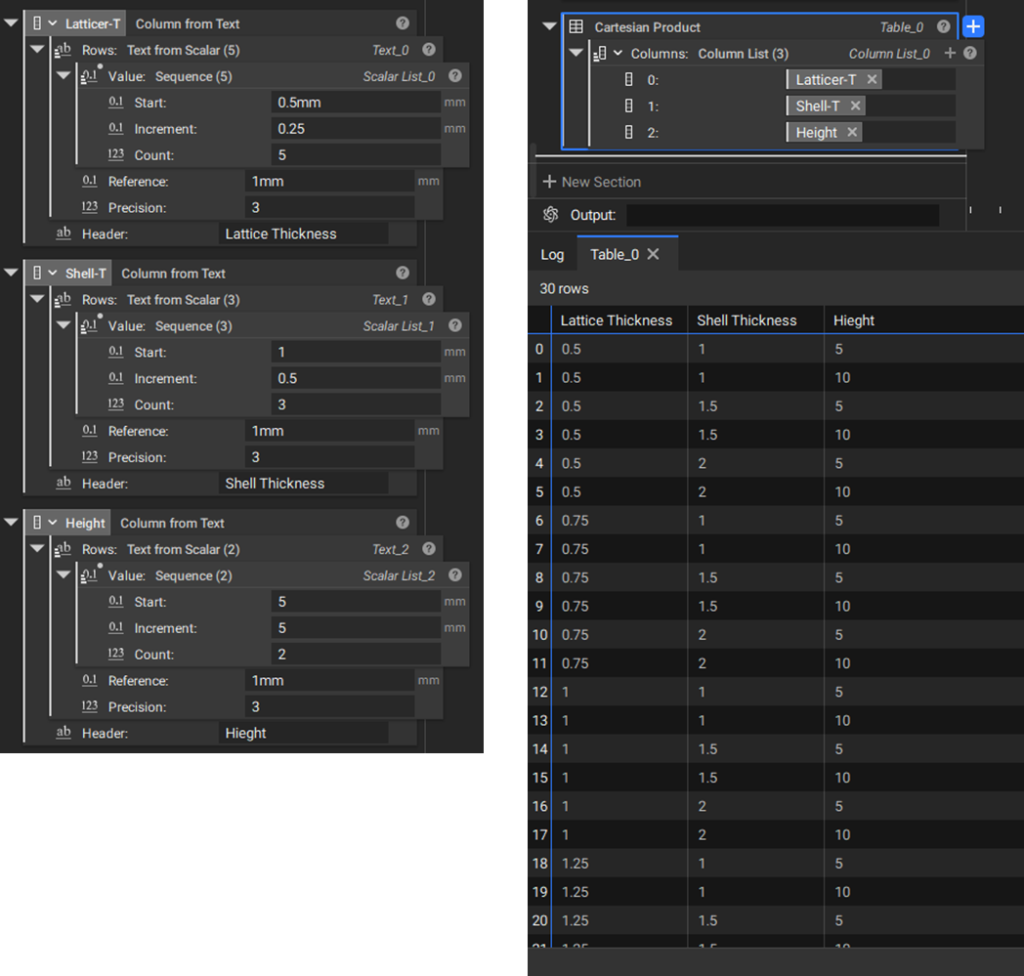Collapse Rows Text from Scalar (5)

pos(37,49)
